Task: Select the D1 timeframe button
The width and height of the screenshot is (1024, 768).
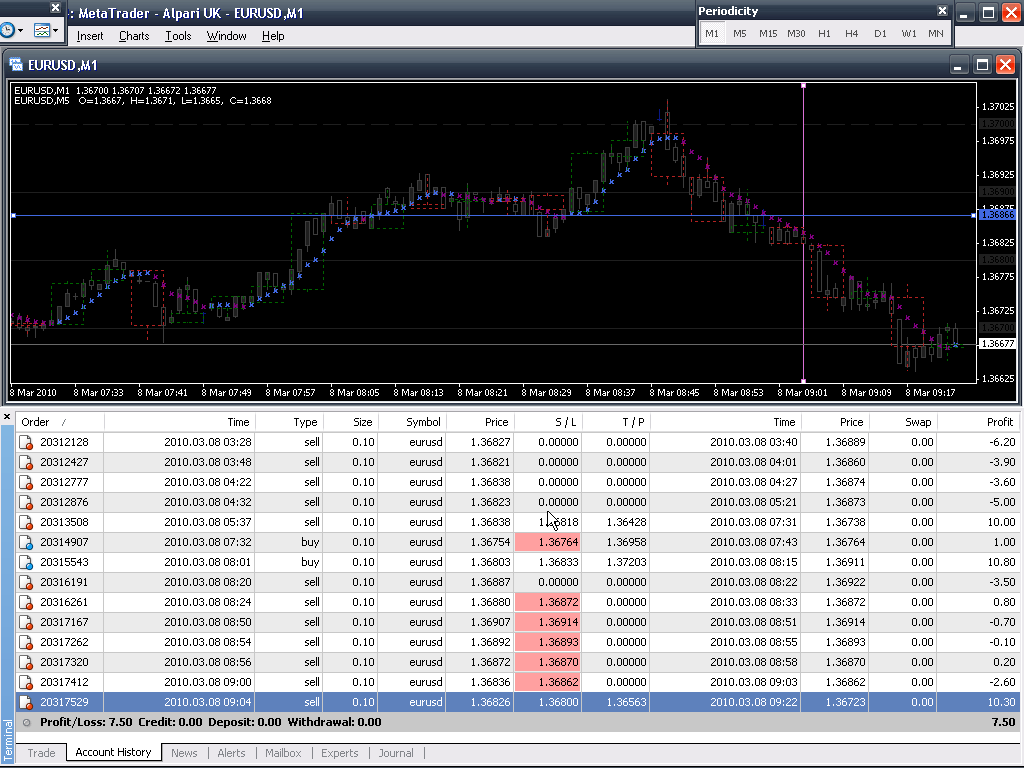Action: tap(880, 33)
